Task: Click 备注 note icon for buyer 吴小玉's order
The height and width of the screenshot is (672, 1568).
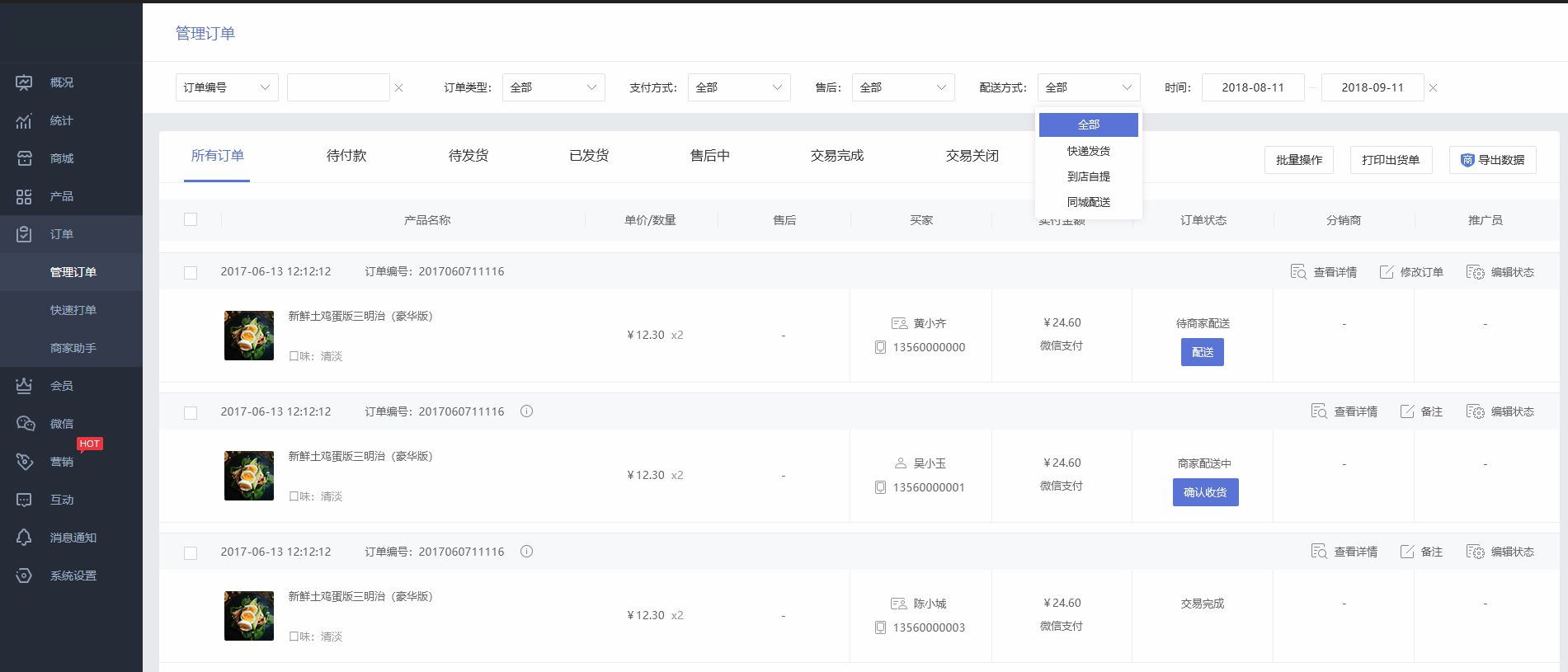Action: [1407, 411]
